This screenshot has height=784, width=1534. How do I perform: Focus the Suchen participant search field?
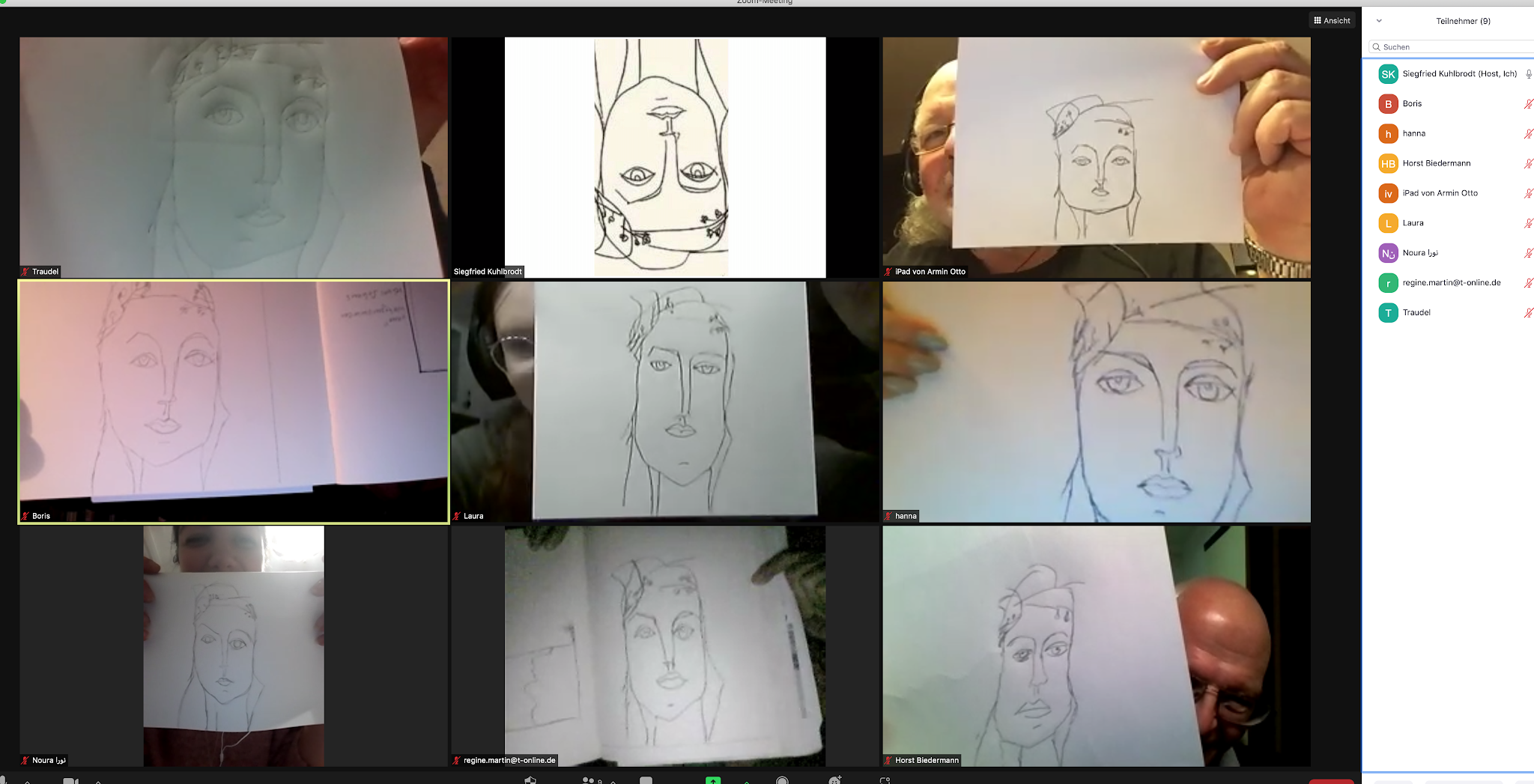coord(1453,47)
